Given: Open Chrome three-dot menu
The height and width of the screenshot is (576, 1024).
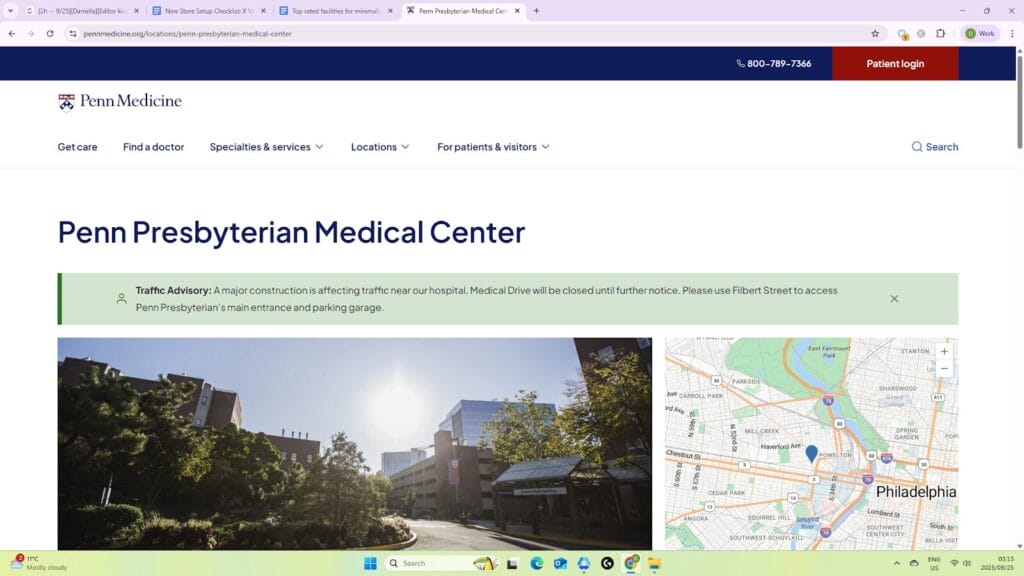Looking at the screenshot, I should pyautogui.click(x=1012, y=33).
